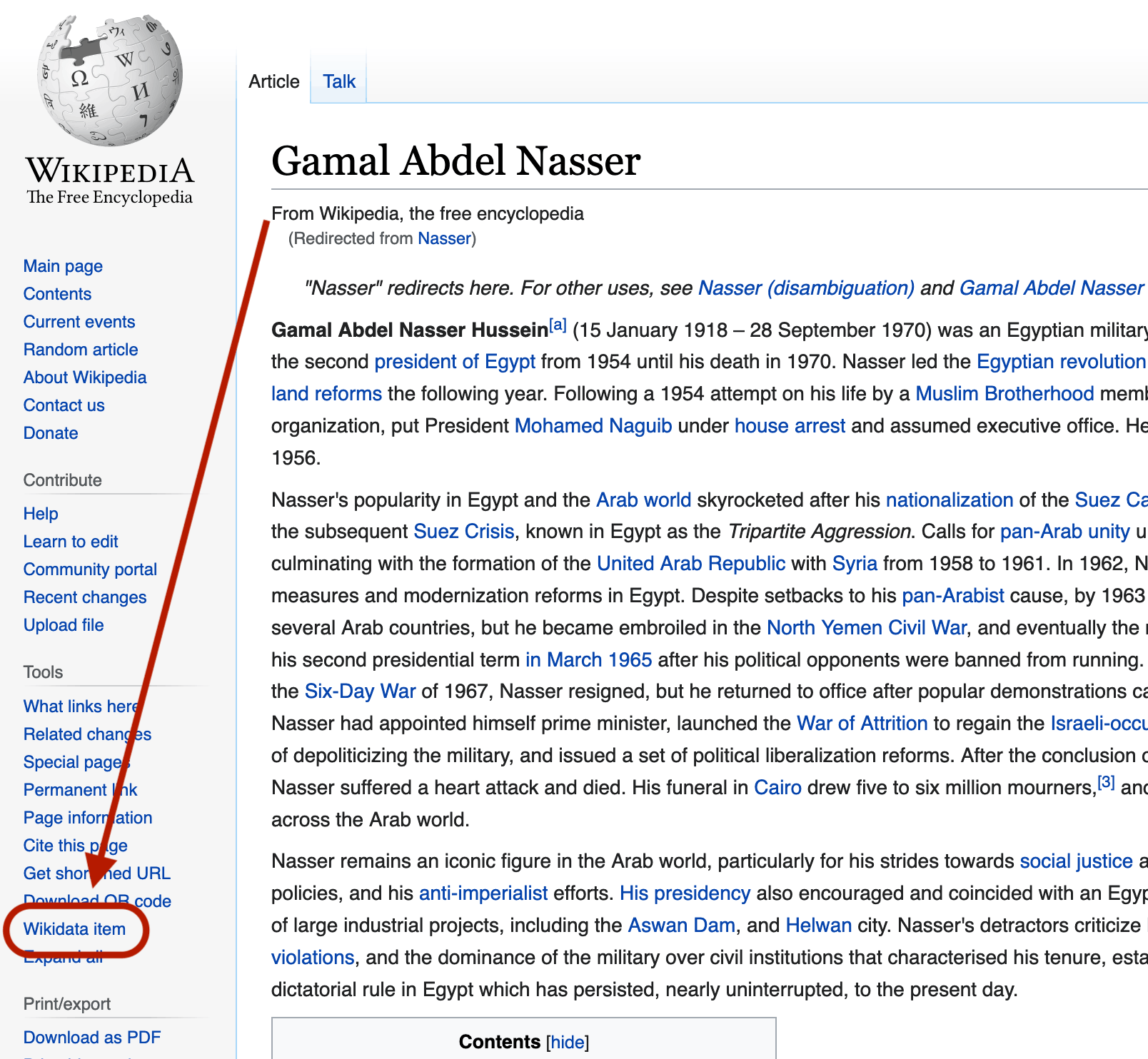Open land reforms link
The height and width of the screenshot is (1059, 1148).
(x=326, y=394)
